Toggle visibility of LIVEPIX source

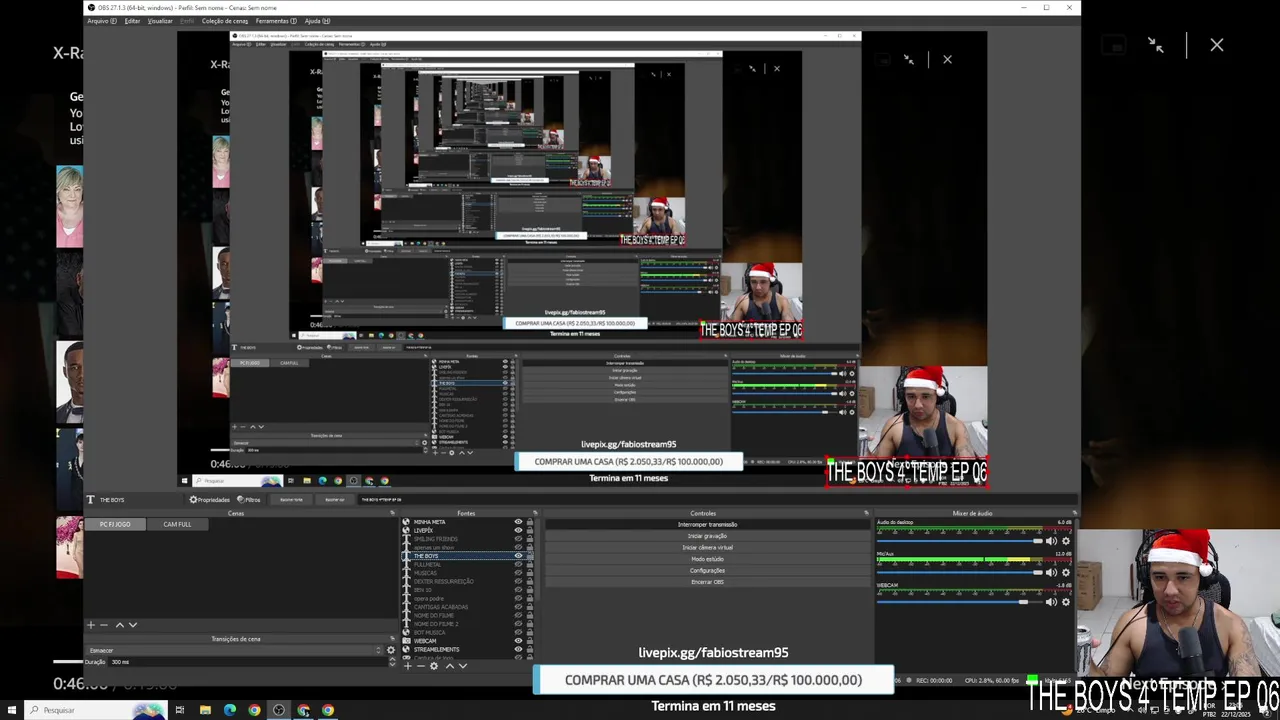pyautogui.click(x=518, y=530)
